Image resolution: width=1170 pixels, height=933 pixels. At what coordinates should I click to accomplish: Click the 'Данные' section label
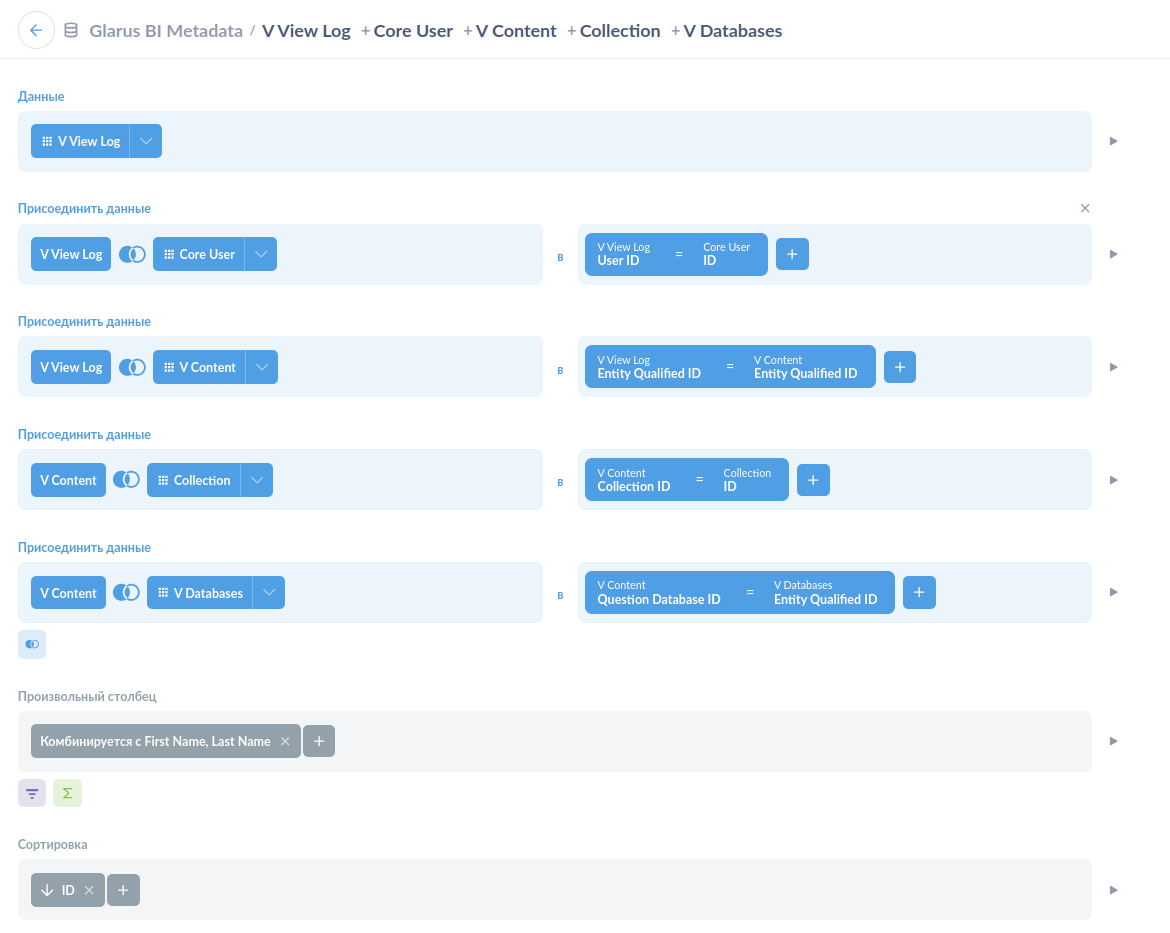pos(41,96)
